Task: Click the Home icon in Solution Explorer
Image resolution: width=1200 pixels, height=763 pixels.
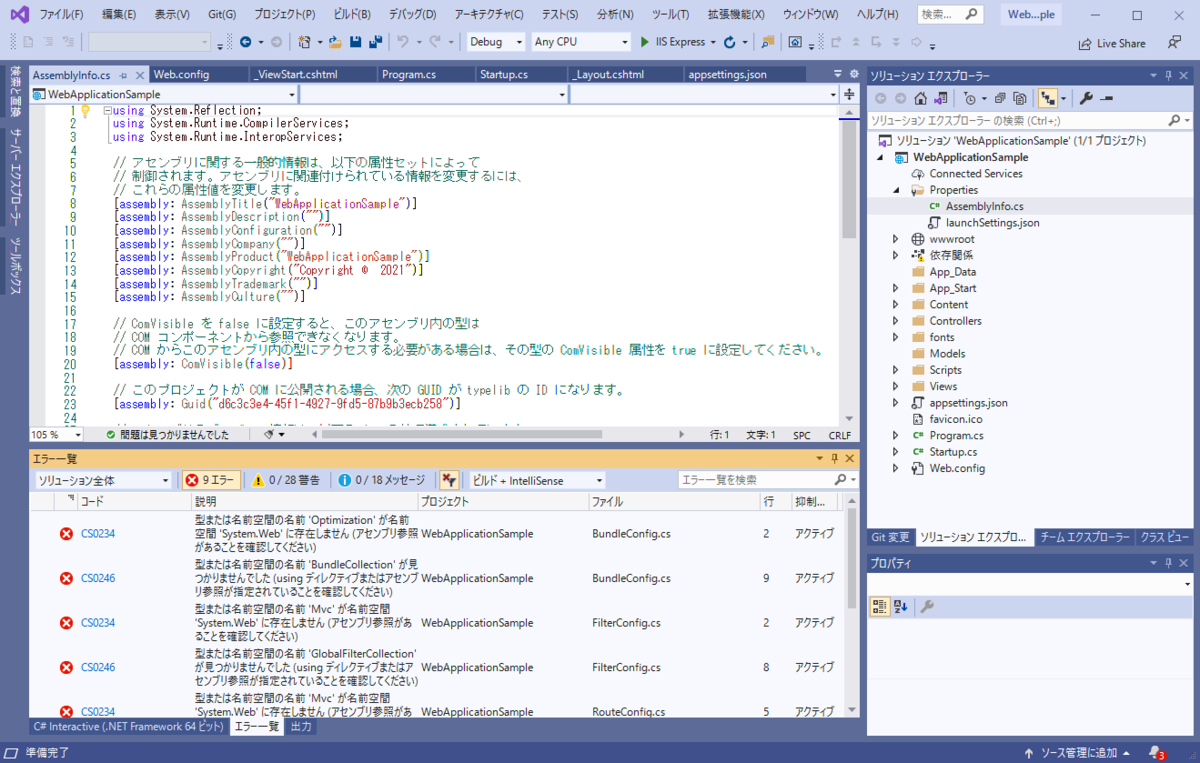Action: pyautogui.click(x=920, y=98)
